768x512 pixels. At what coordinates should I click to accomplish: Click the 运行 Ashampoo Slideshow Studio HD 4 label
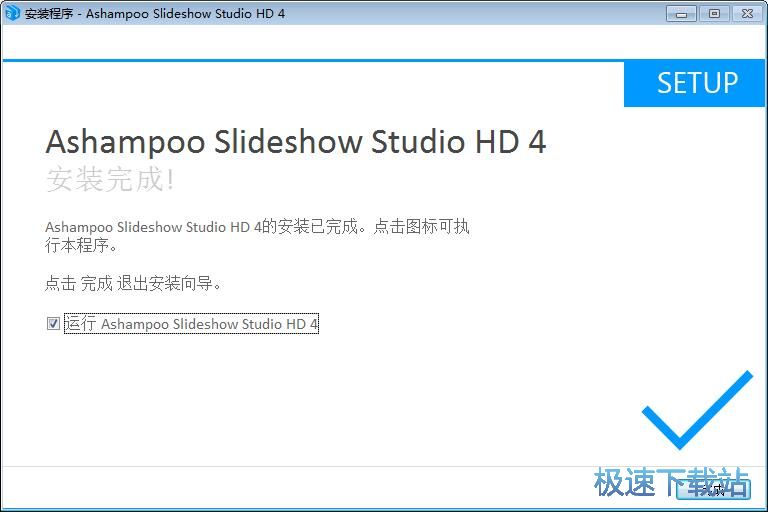tap(191, 323)
